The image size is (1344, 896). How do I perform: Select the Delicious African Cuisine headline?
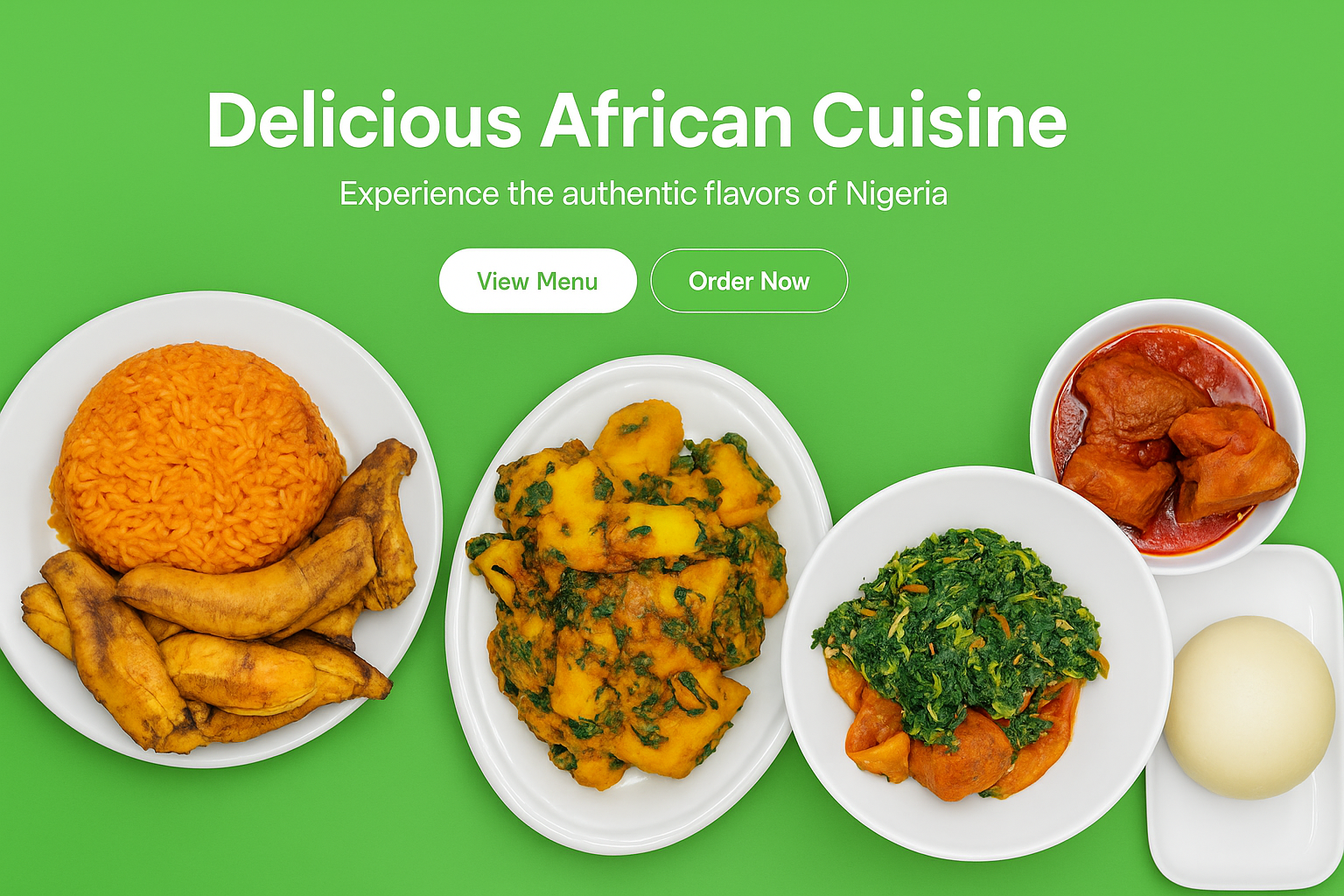tap(637, 120)
